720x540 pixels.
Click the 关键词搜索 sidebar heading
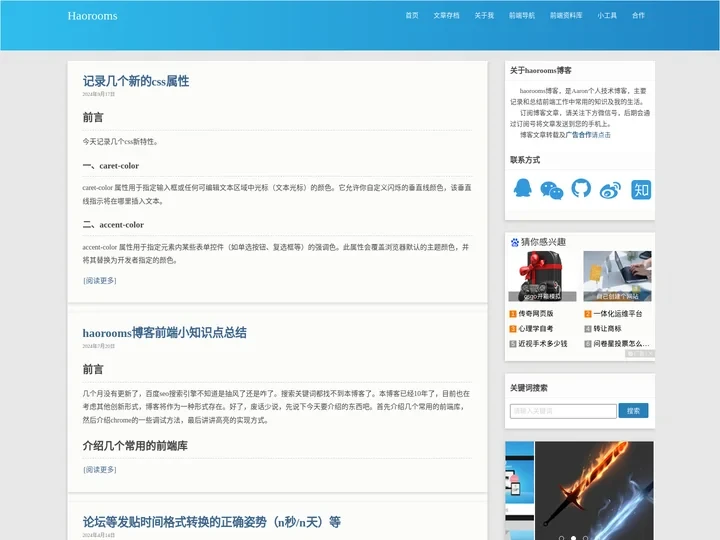pyautogui.click(x=529, y=388)
